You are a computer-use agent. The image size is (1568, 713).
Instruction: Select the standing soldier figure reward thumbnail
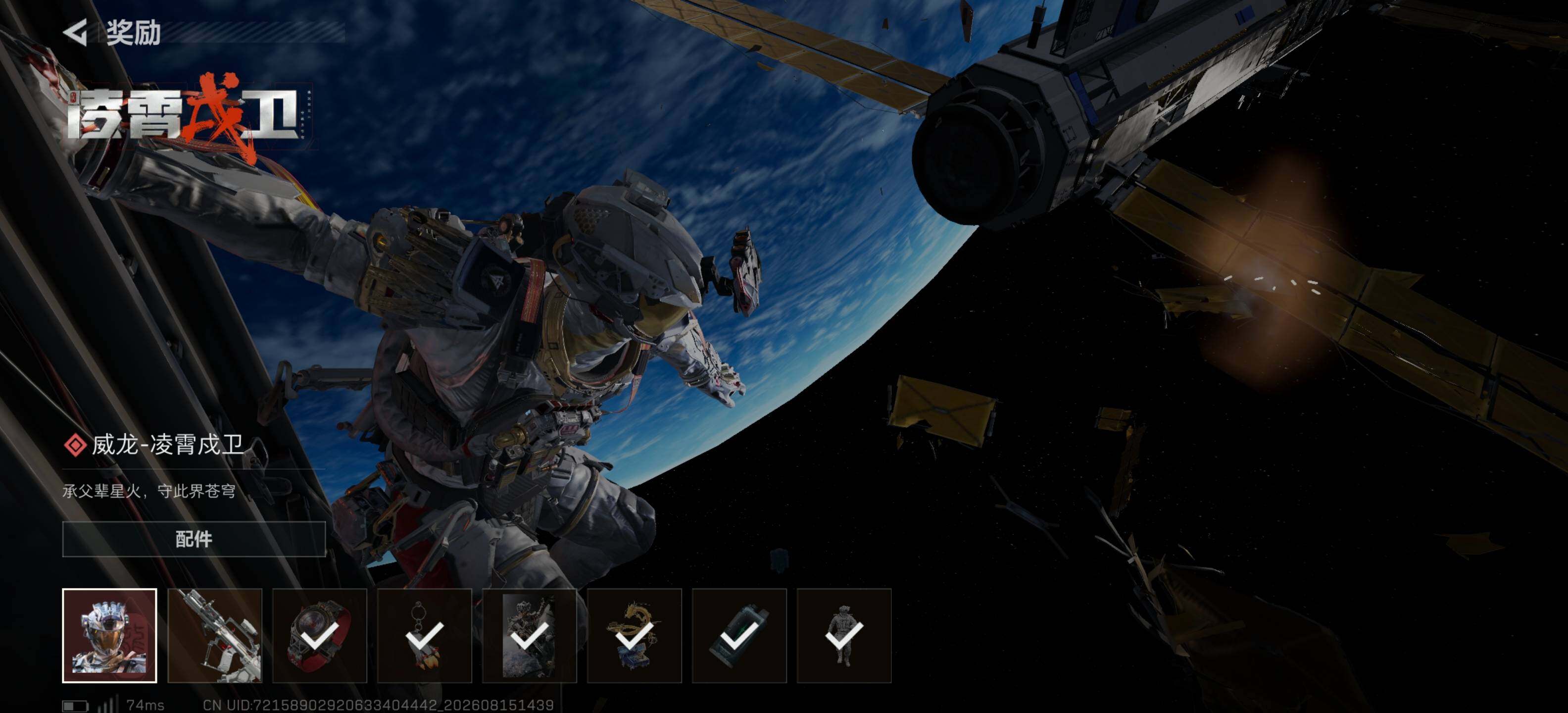tap(844, 635)
